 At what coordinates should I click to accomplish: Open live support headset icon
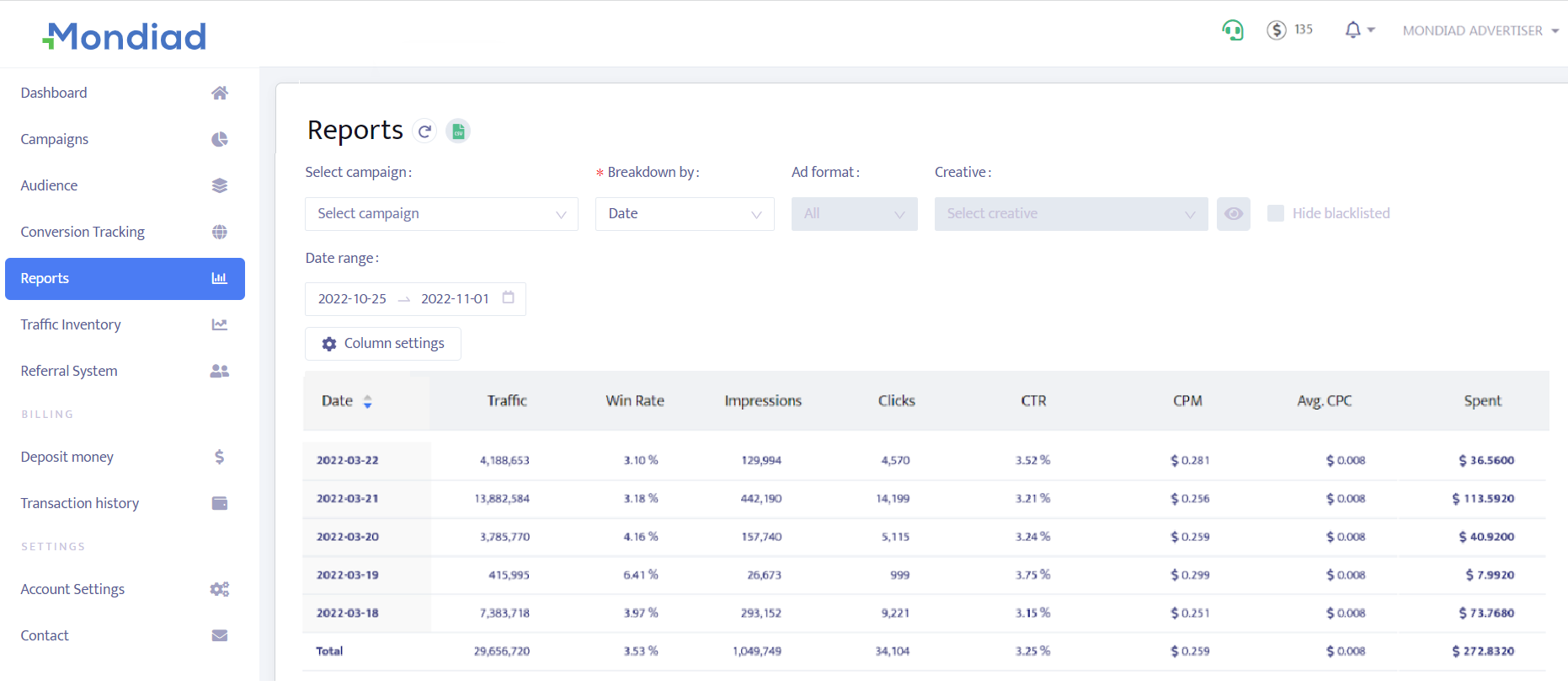[1232, 30]
